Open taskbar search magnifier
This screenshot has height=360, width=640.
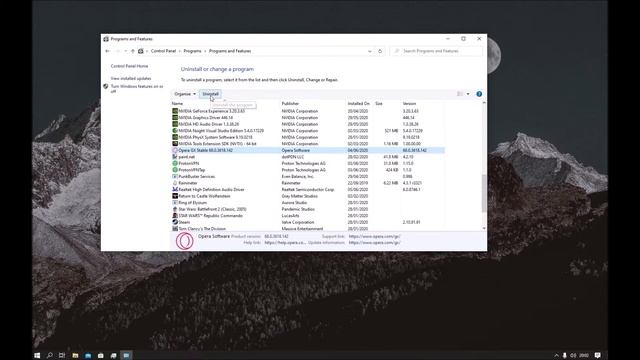(50, 356)
